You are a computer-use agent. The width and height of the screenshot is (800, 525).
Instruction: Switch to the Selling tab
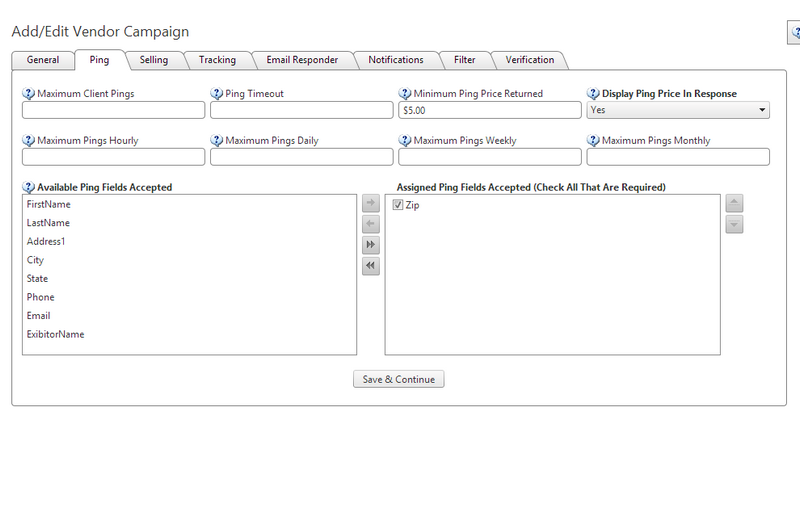[154, 60]
